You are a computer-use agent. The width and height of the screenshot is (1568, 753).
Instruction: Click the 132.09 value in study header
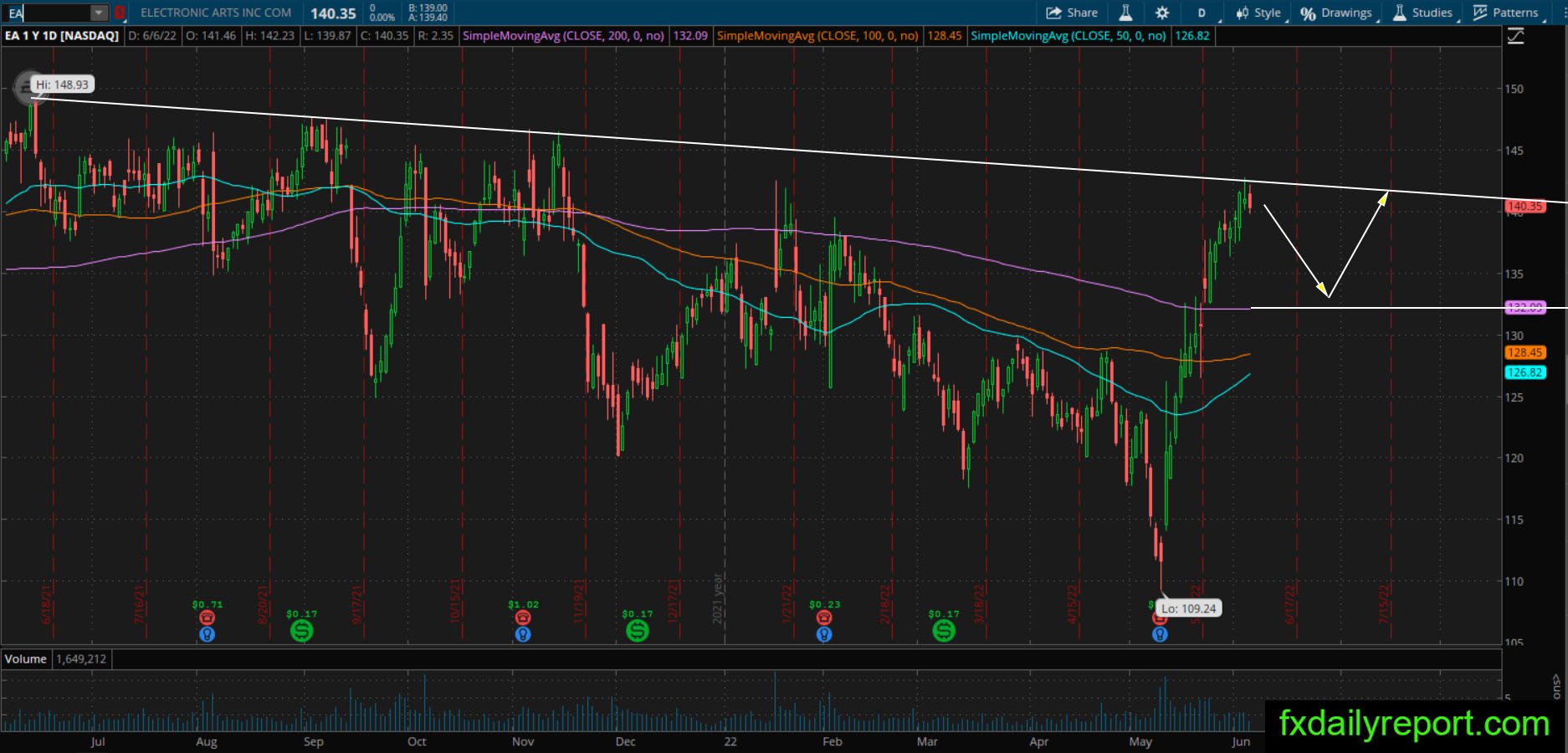pos(690,36)
